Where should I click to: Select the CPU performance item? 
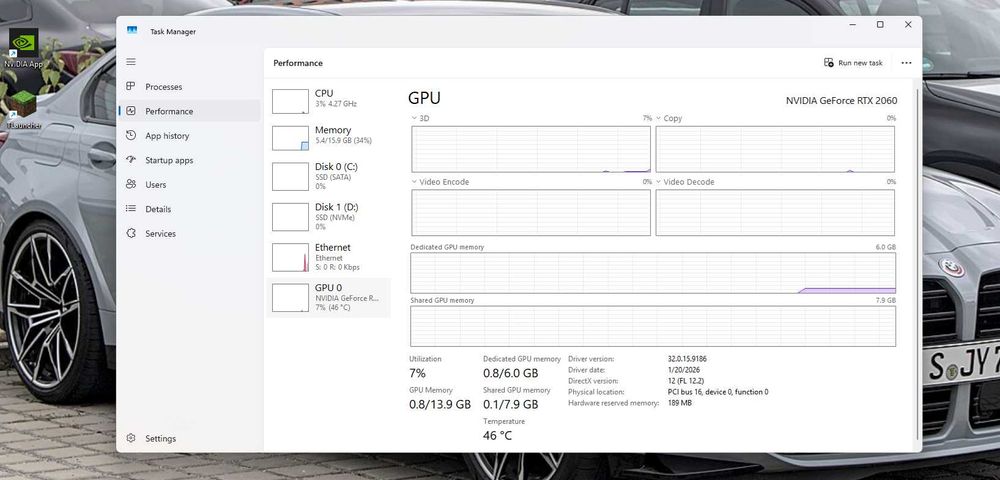point(328,101)
